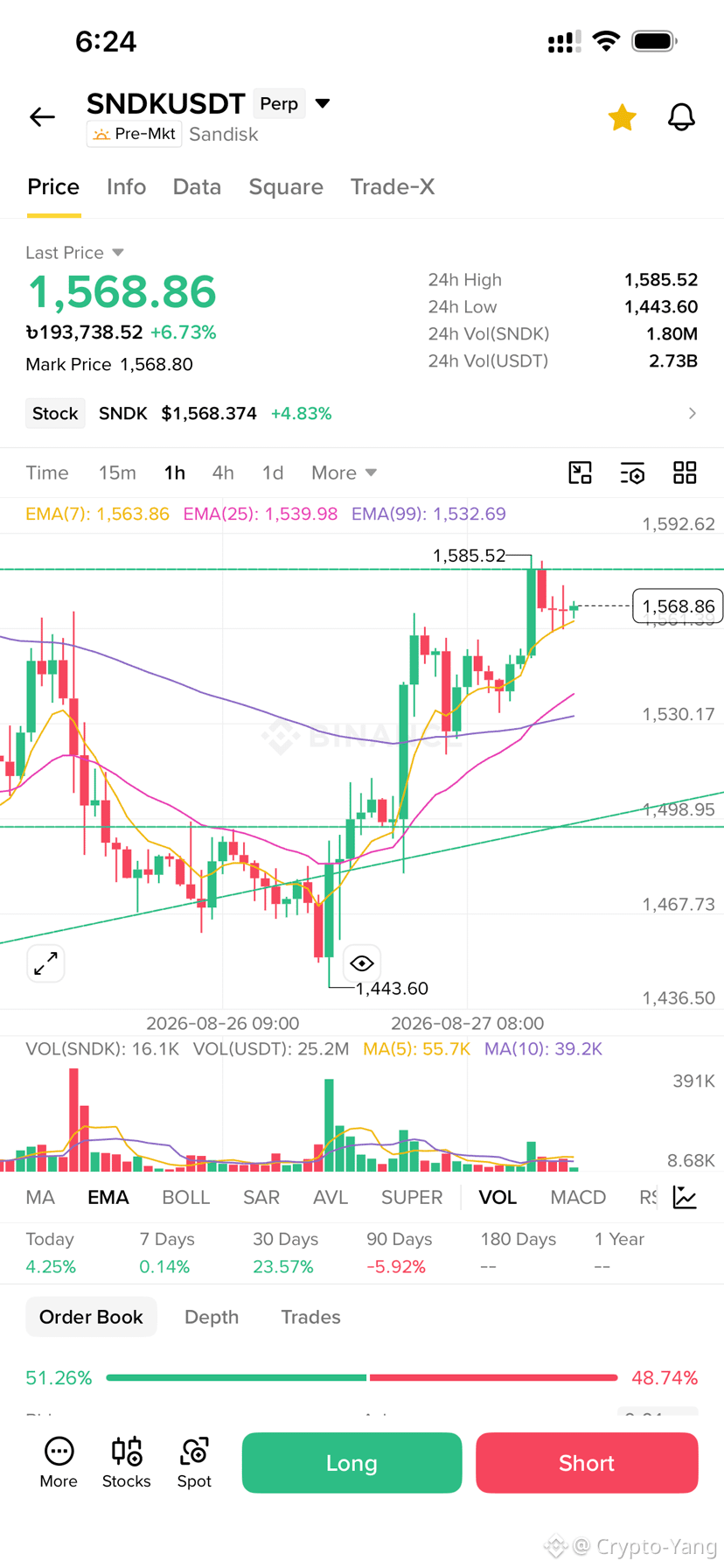Toggle the EMA indicator

click(x=108, y=1197)
